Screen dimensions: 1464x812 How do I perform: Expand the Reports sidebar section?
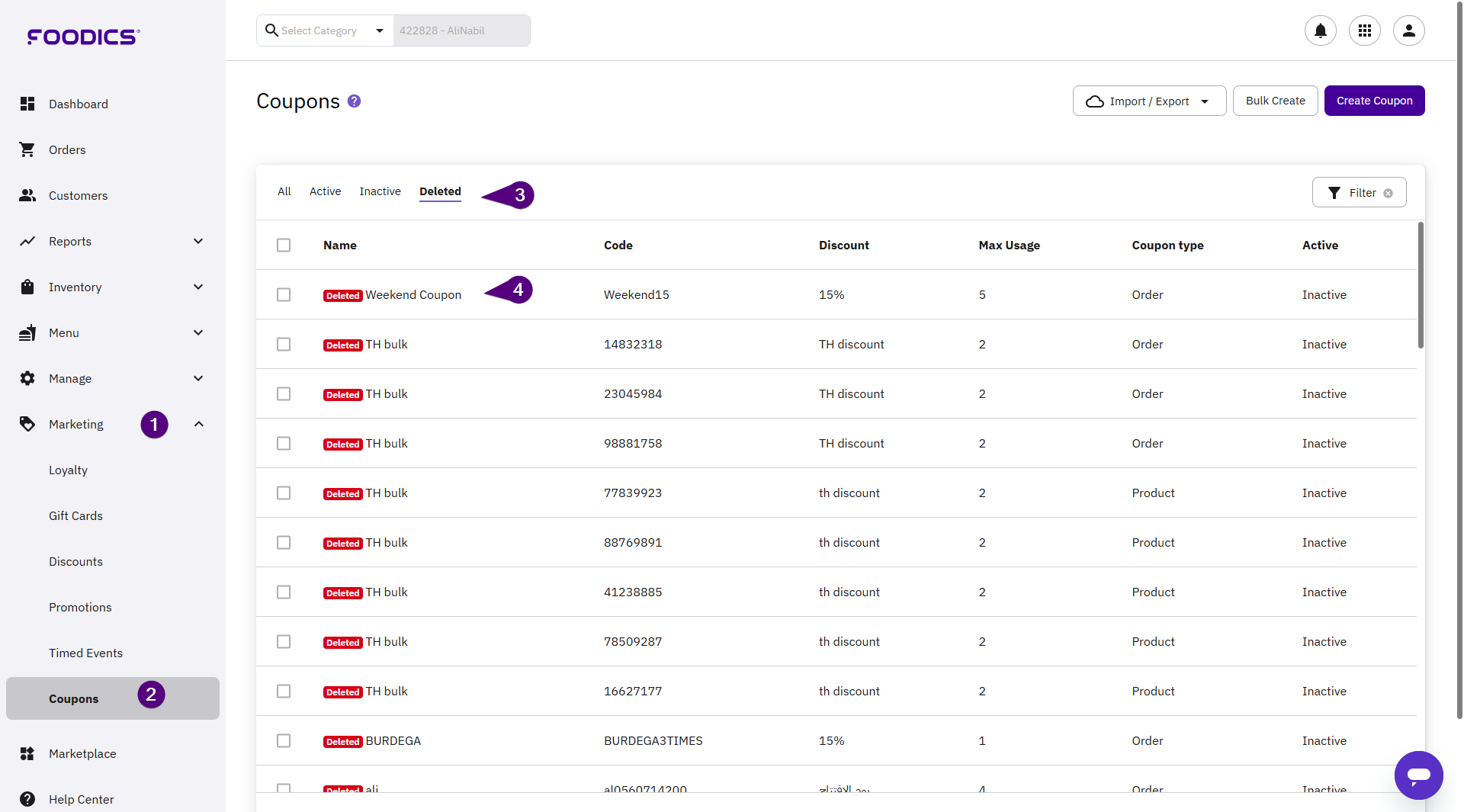click(x=198, y=242)
